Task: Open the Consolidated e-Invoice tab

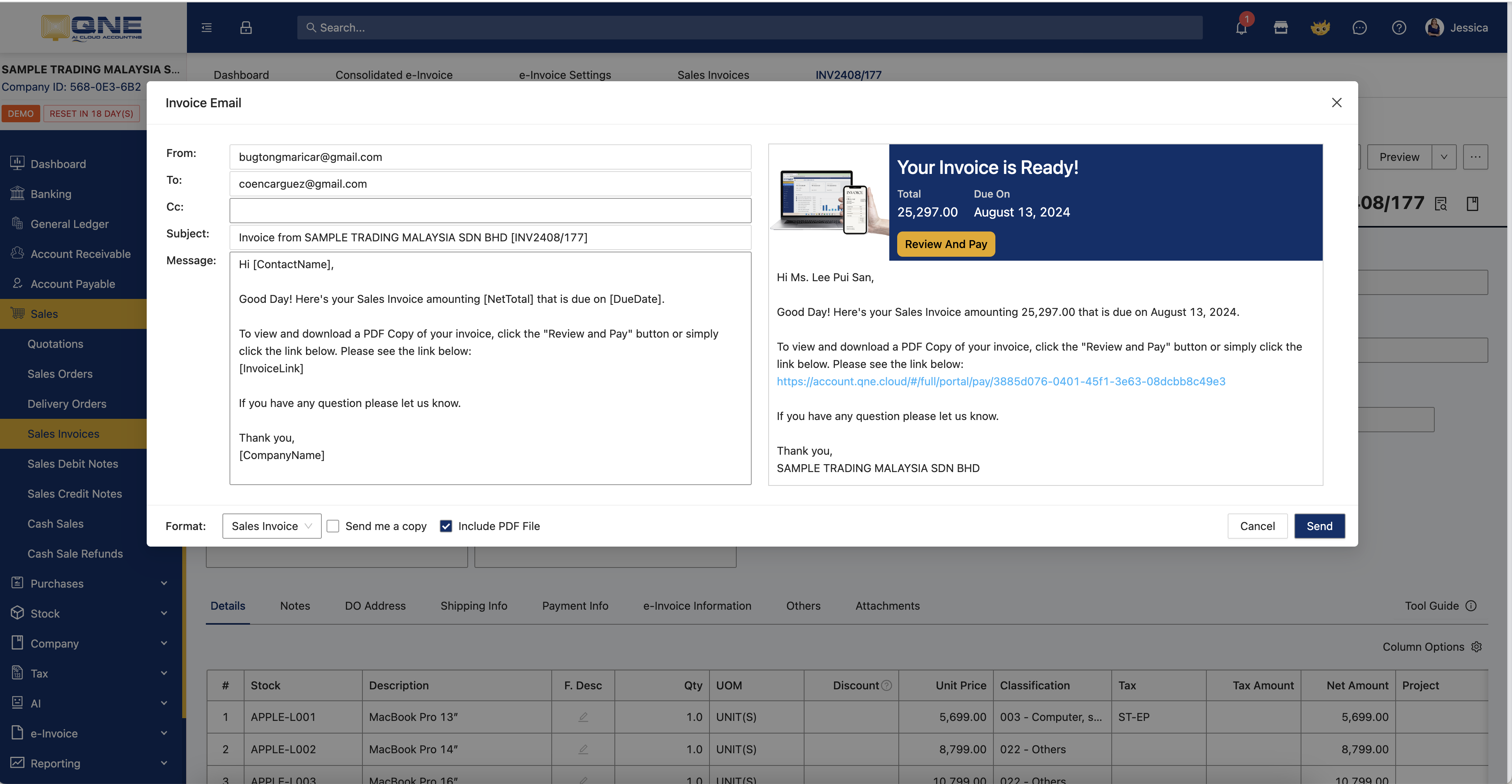Action: [x=394, y=75]
